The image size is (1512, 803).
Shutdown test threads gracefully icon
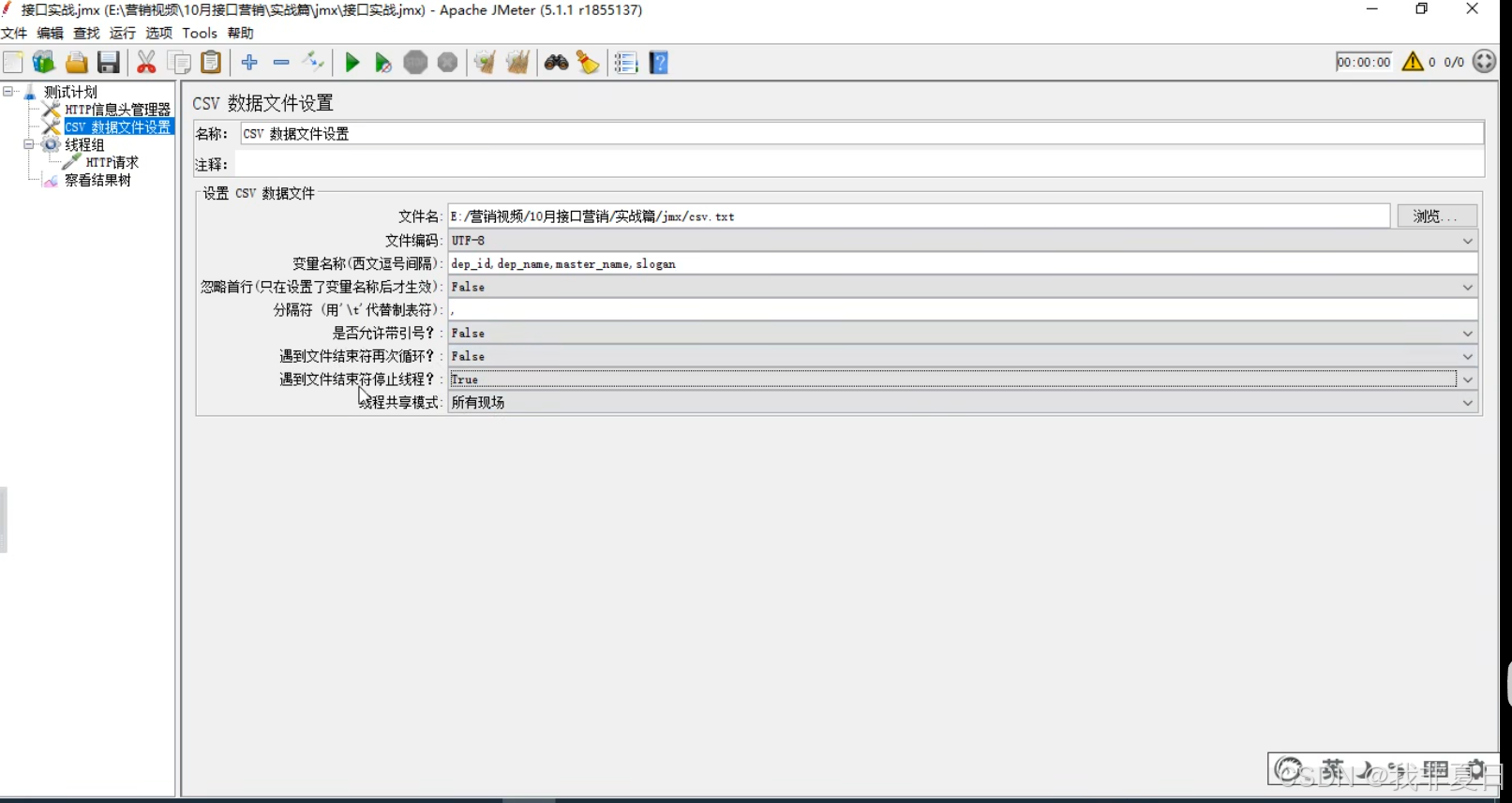448,63
